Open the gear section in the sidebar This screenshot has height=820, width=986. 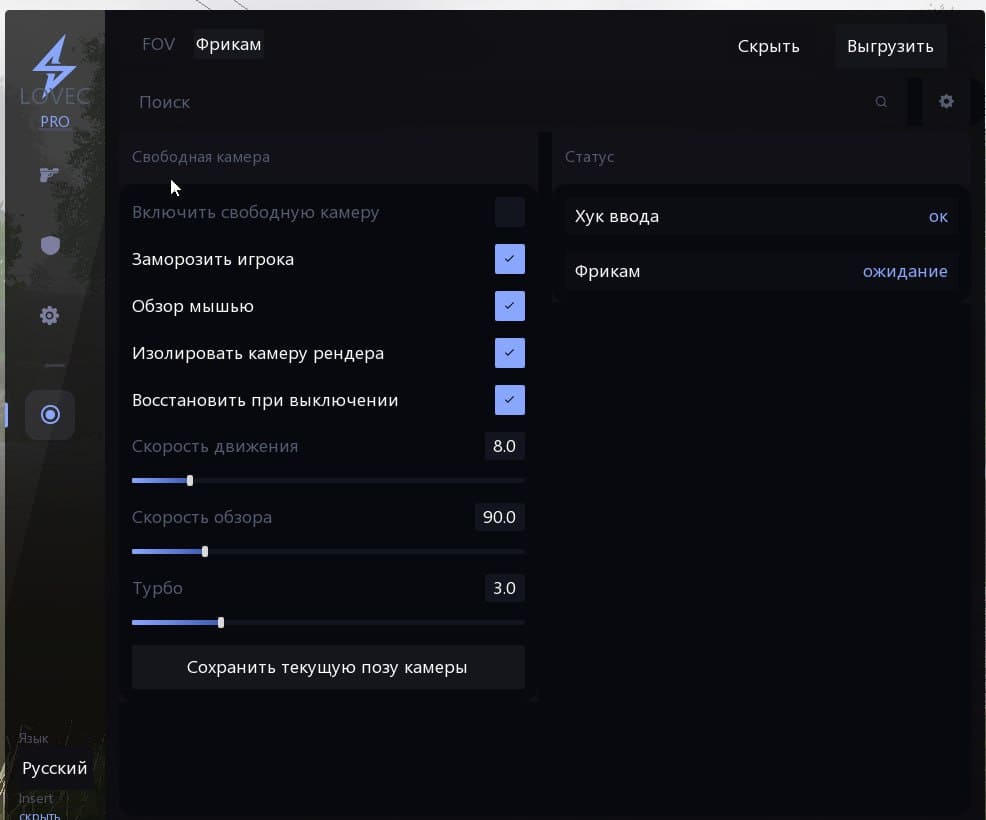(49, 316)
